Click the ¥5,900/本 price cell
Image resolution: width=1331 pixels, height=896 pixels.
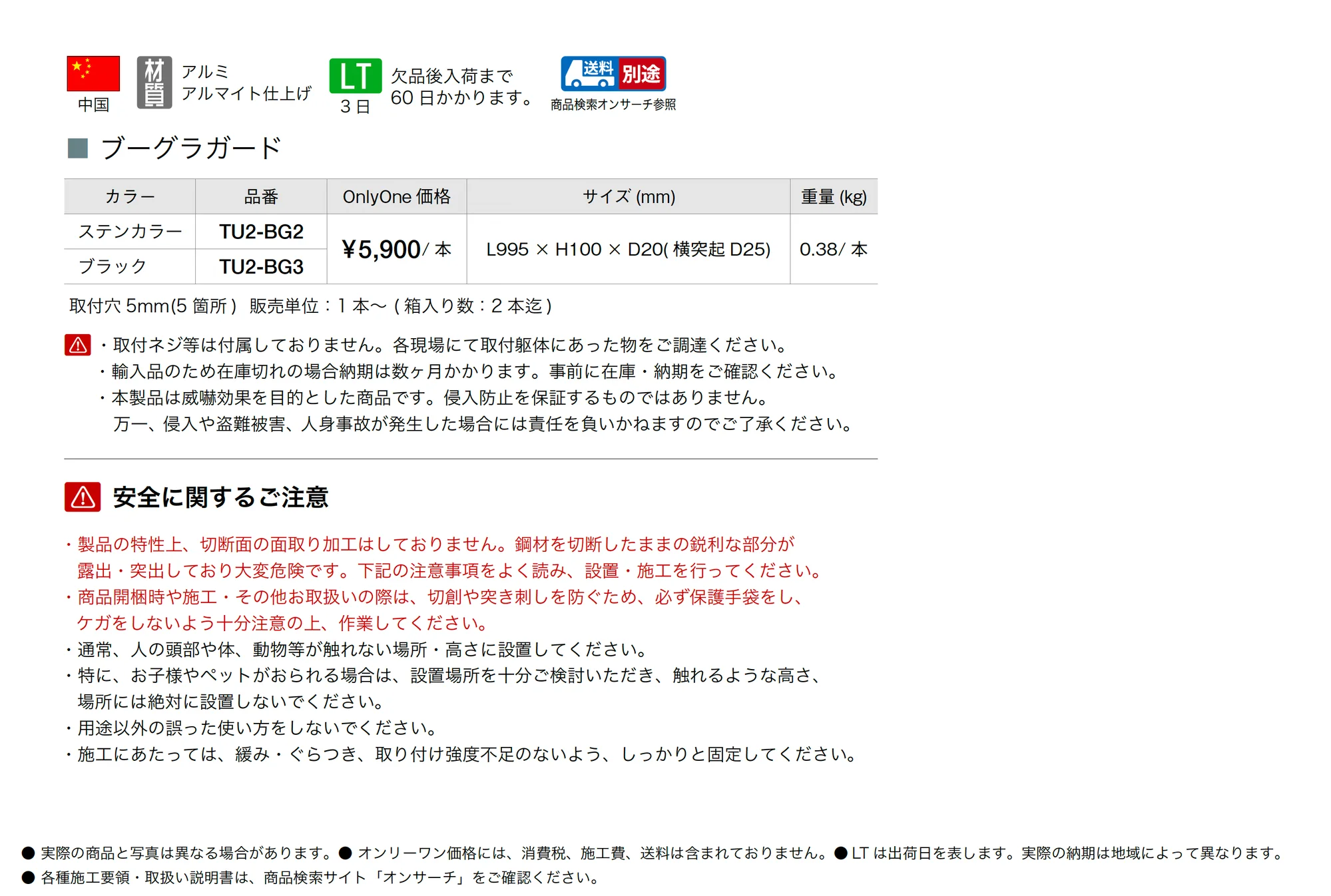click(397, 249)
